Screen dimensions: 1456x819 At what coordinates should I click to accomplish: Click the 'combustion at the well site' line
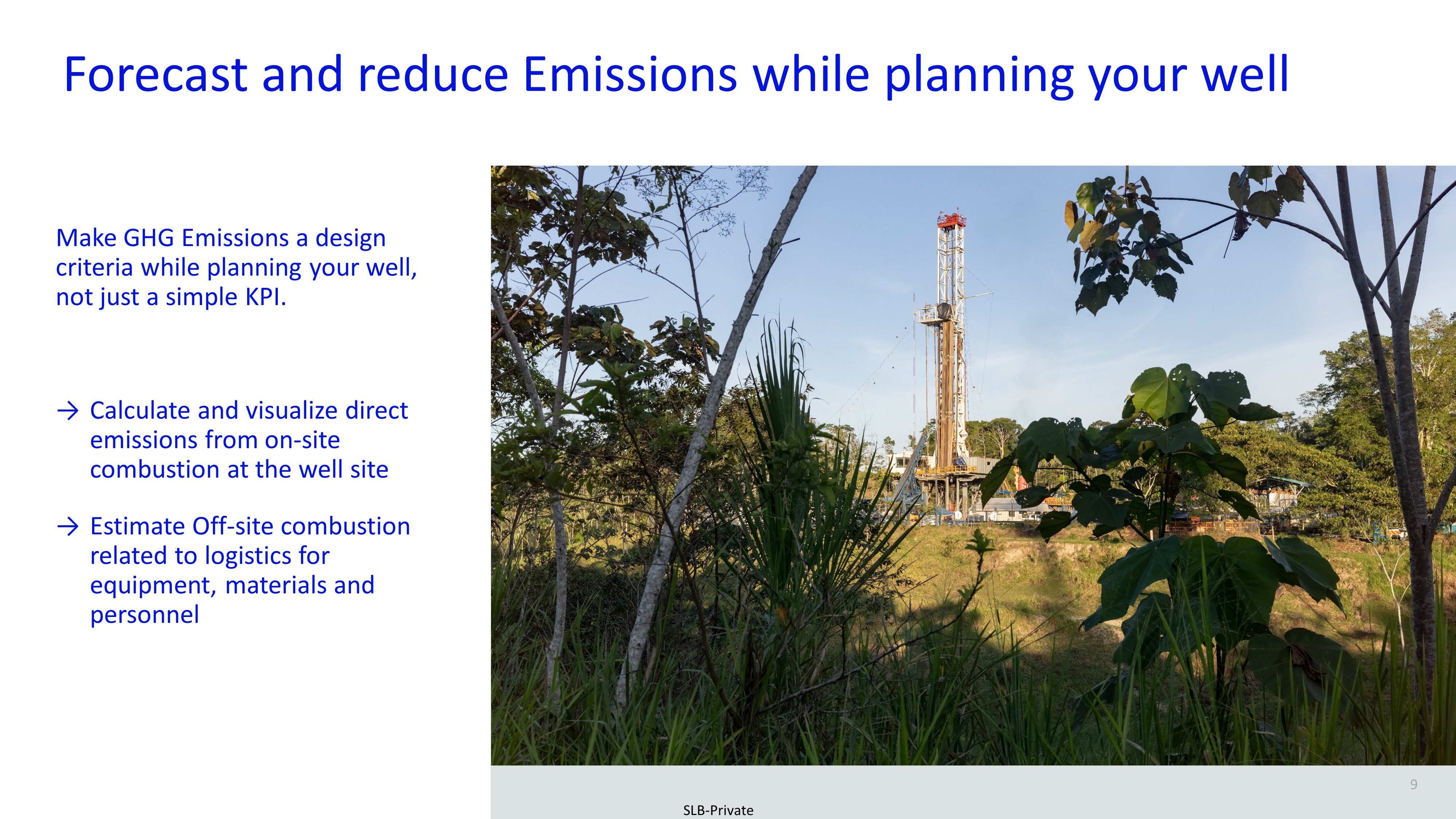(239, 470)
